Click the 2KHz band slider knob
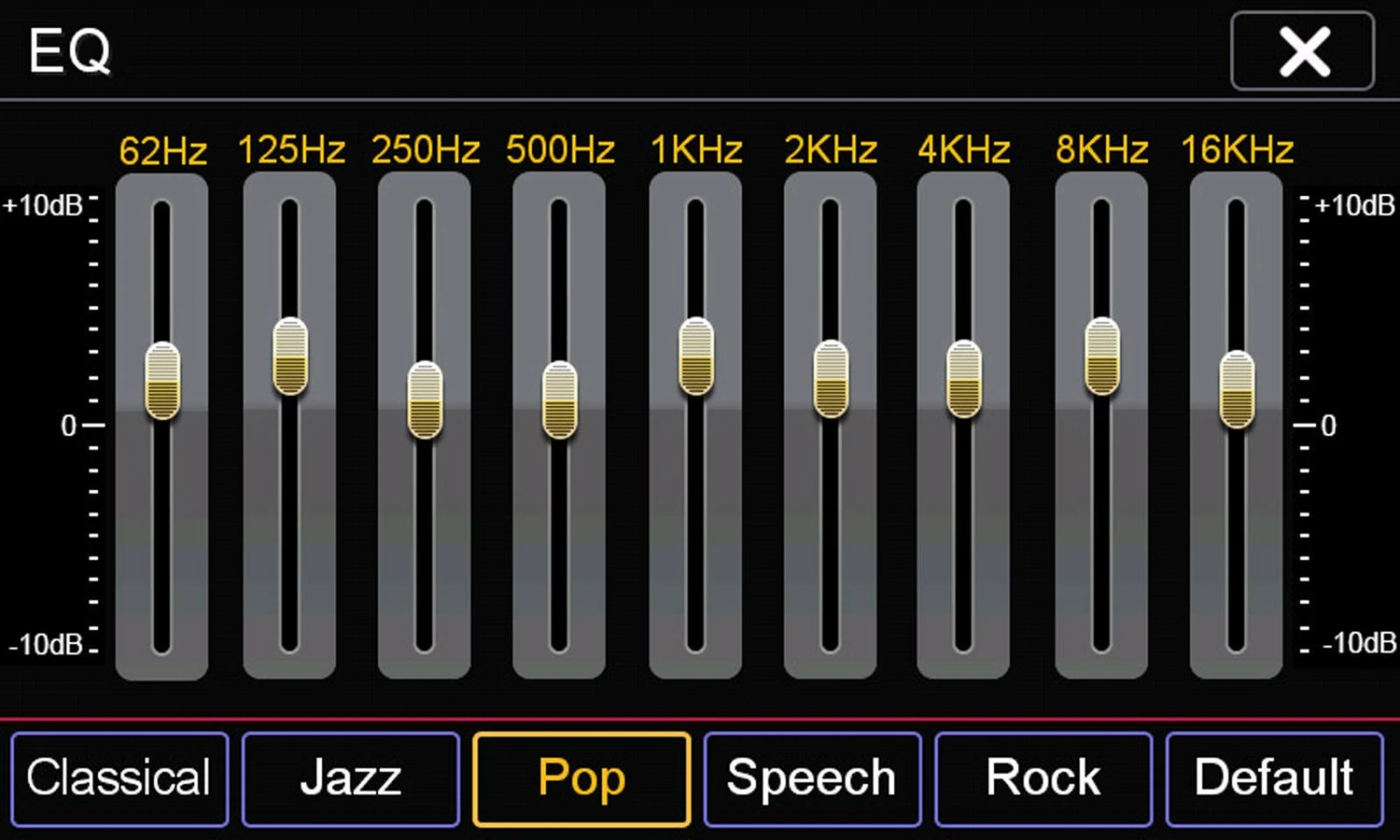The height and width of the screenshot is (840, 1400). [x=831, y=379]
